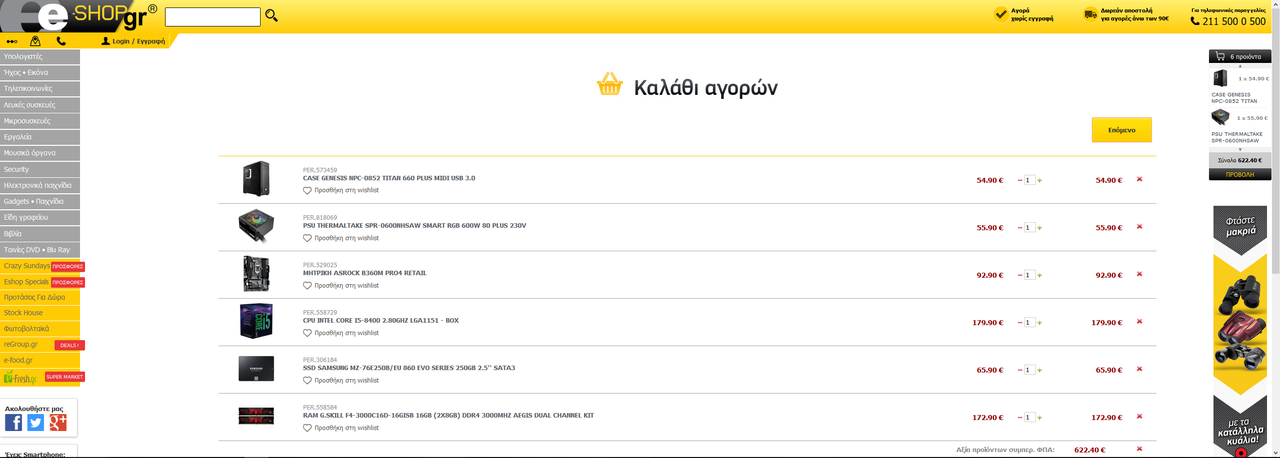Open the Gadgets • Παιχνίδια category

click(40, 201)
